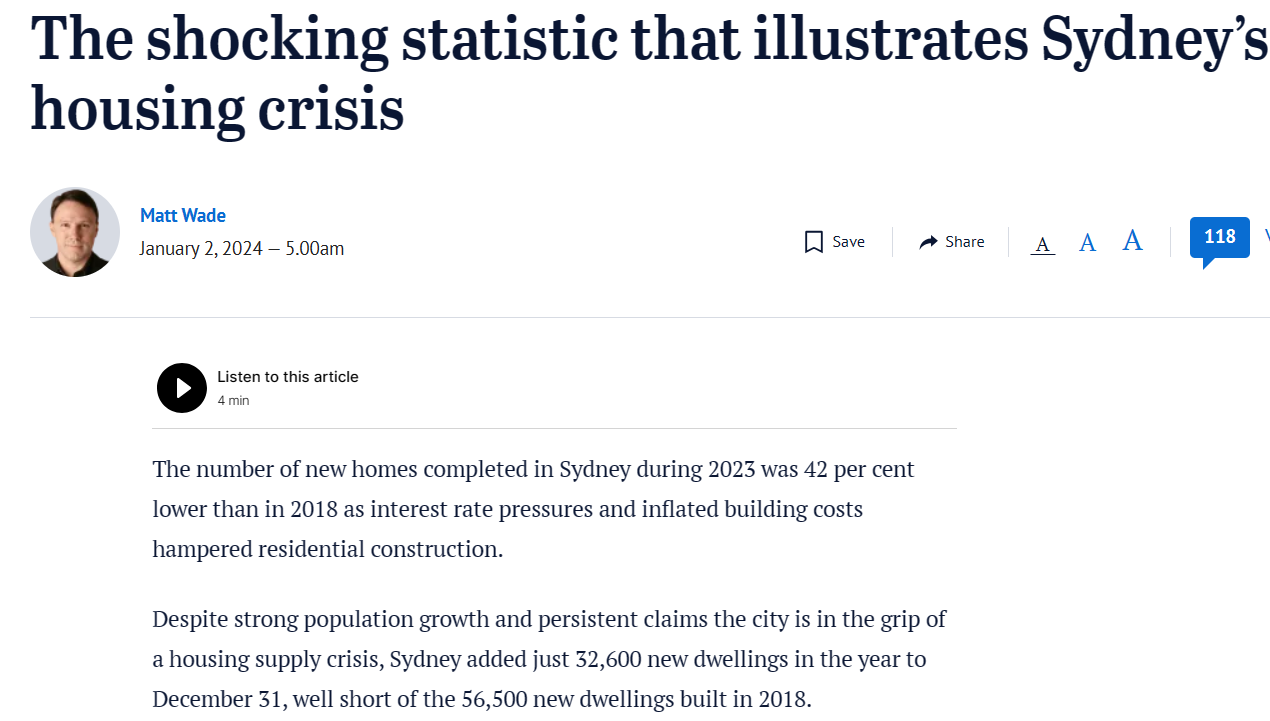Click the Save bookmark icon
Viewport: 1270px width, 721px height.
[814, 242]
